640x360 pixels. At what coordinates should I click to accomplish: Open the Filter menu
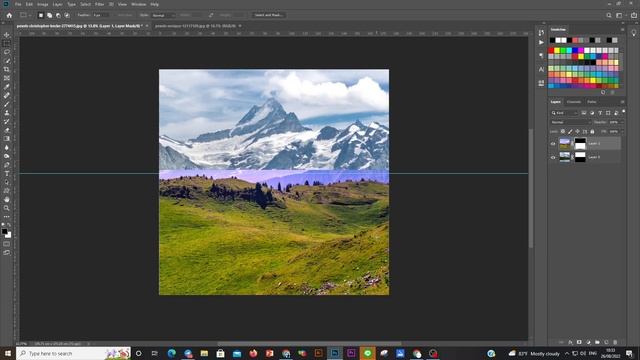(100, 4)
